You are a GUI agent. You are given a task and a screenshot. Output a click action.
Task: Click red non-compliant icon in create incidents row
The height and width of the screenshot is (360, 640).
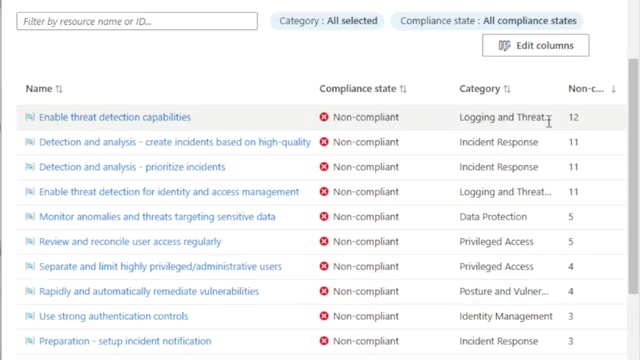click(324, 142)
